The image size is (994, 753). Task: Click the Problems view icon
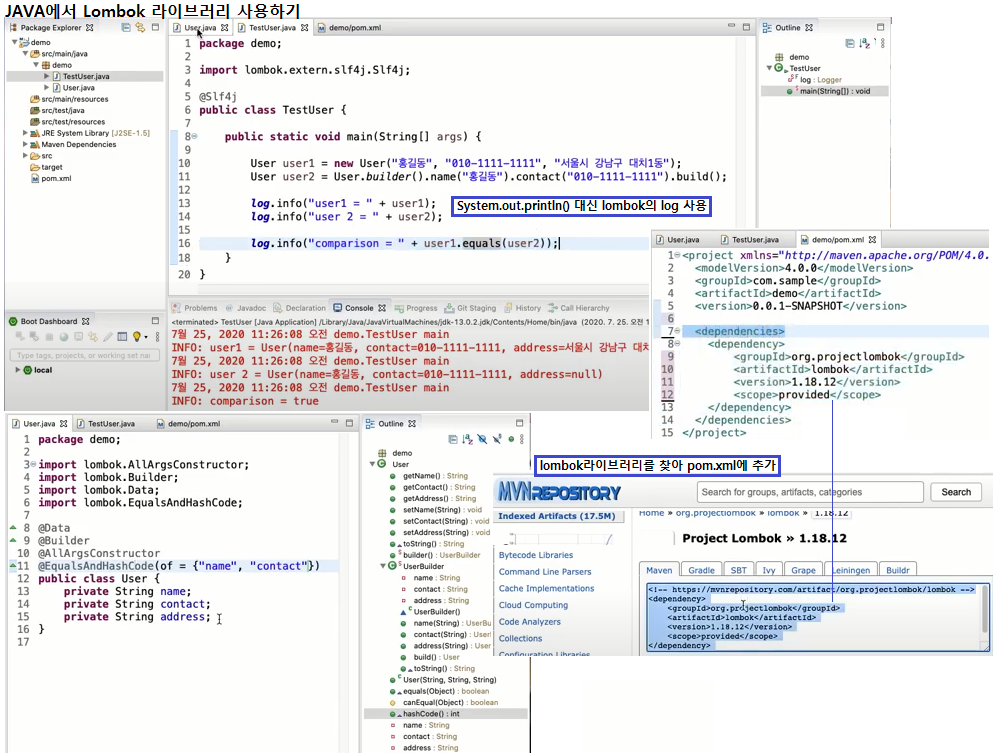click(177, 308)
